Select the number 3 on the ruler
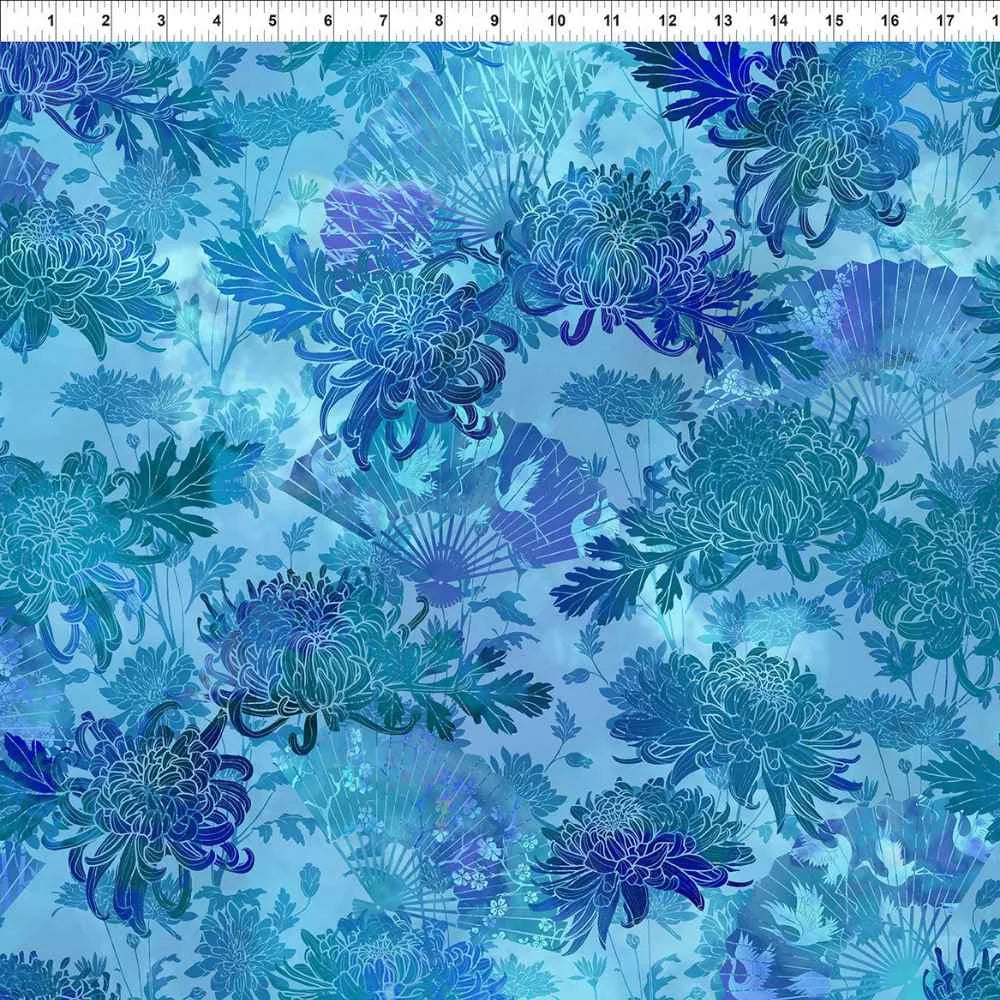 point(161,20)
